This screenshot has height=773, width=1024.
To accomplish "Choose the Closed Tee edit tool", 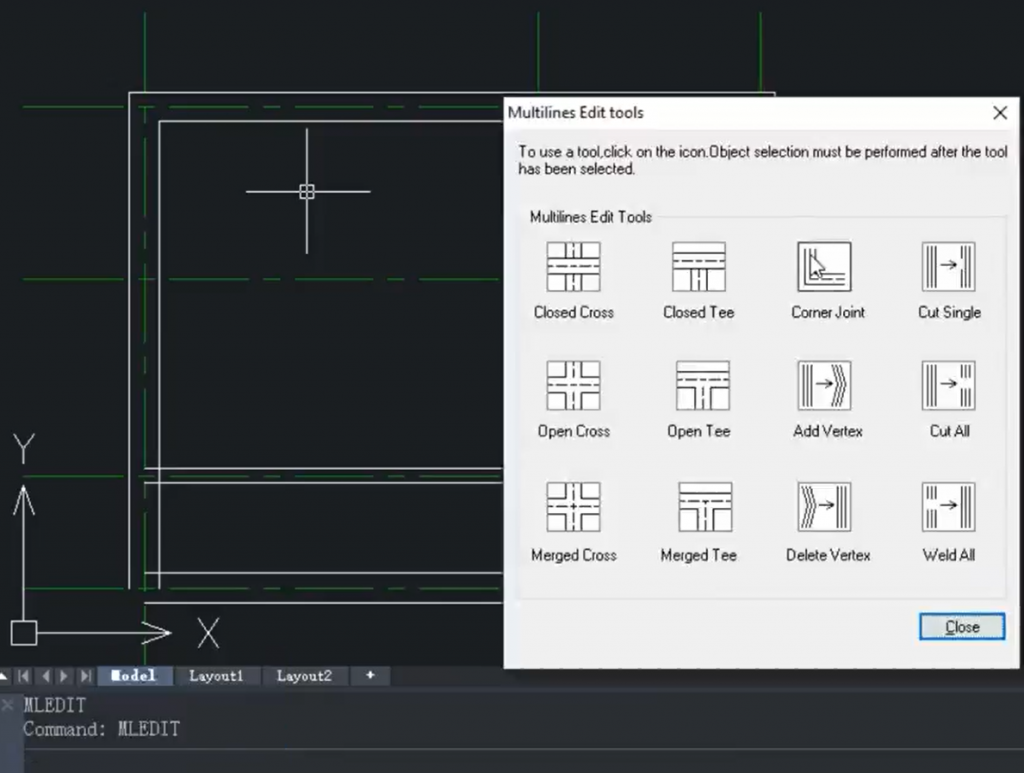I will click(x=698, y=267).
